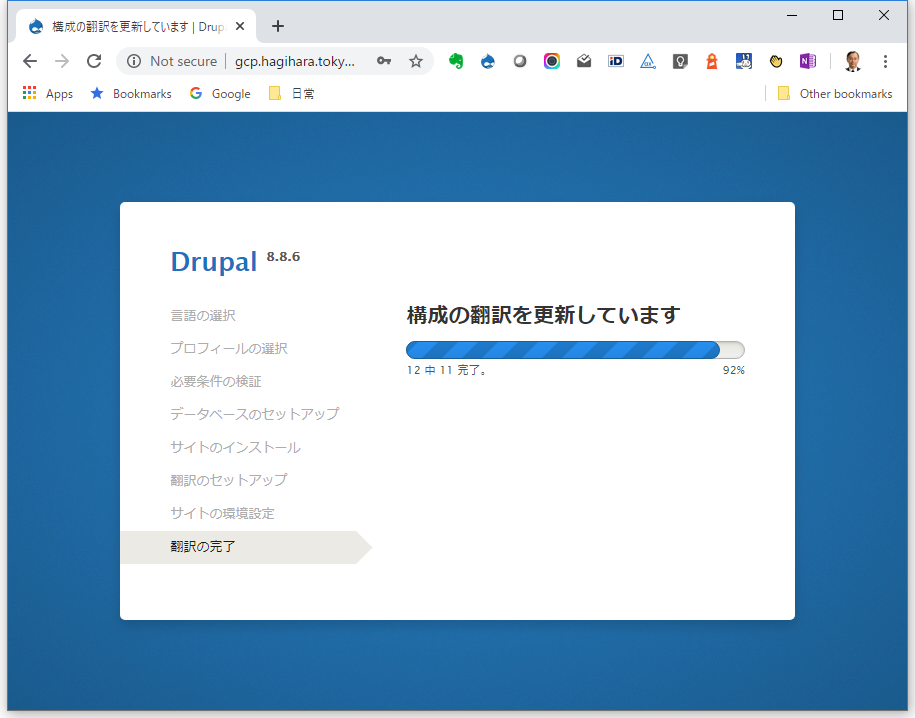The image size is (915, 718).
Task: Click the 必要条件の検証 step
Action: 216,381
